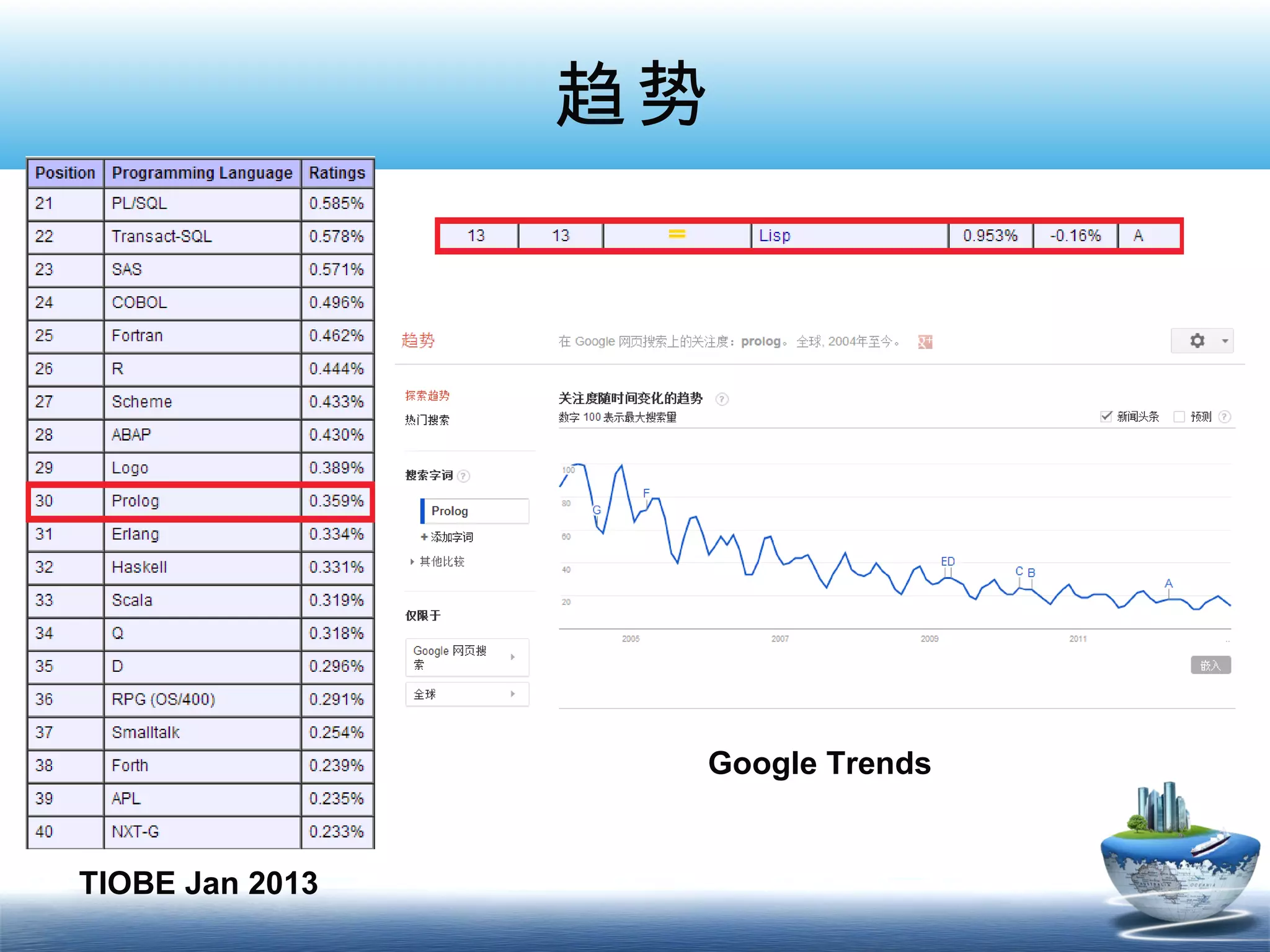Expand the dropdown arrow next to gear
Screen dimensions: 1270x952
(x=1225, y=341)
